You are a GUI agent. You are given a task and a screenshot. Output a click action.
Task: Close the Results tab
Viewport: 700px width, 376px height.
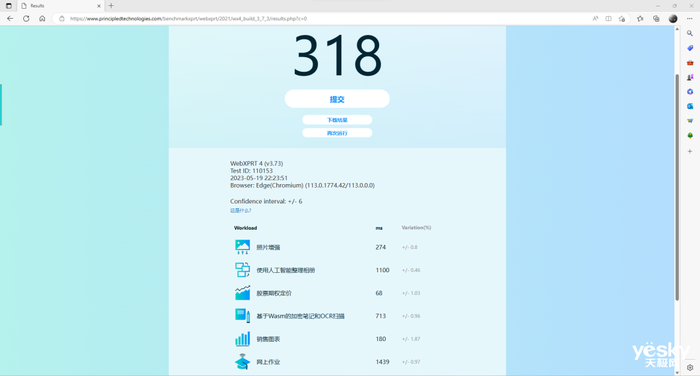tap(99, 6)
